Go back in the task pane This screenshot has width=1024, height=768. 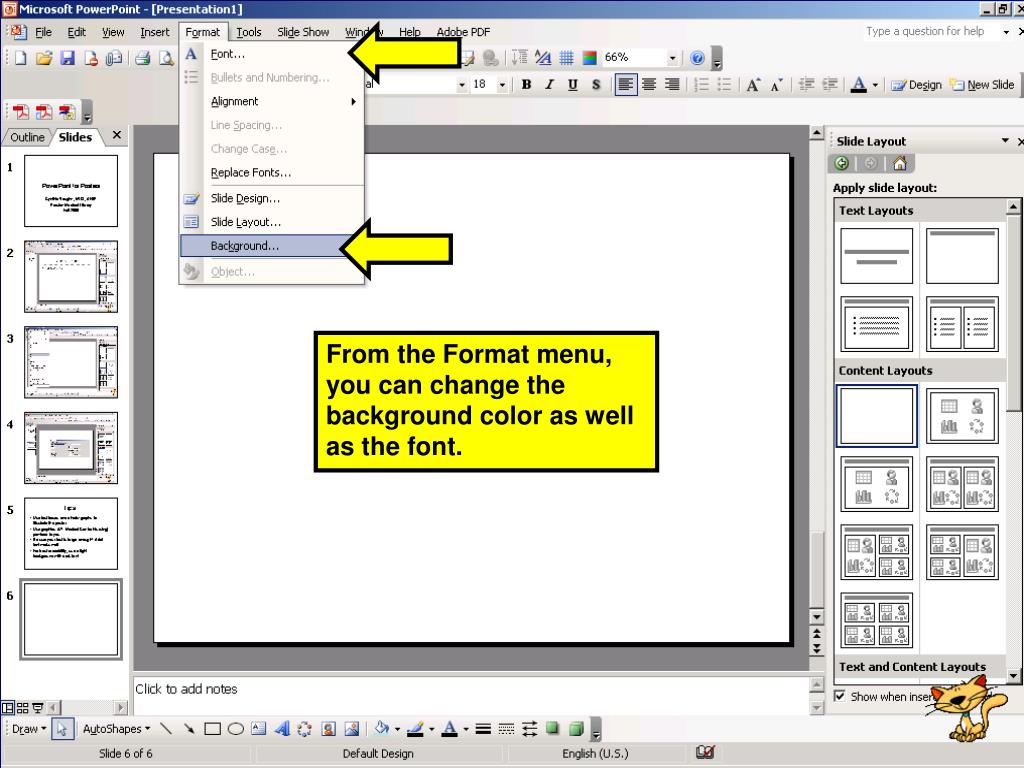point(842,163)
